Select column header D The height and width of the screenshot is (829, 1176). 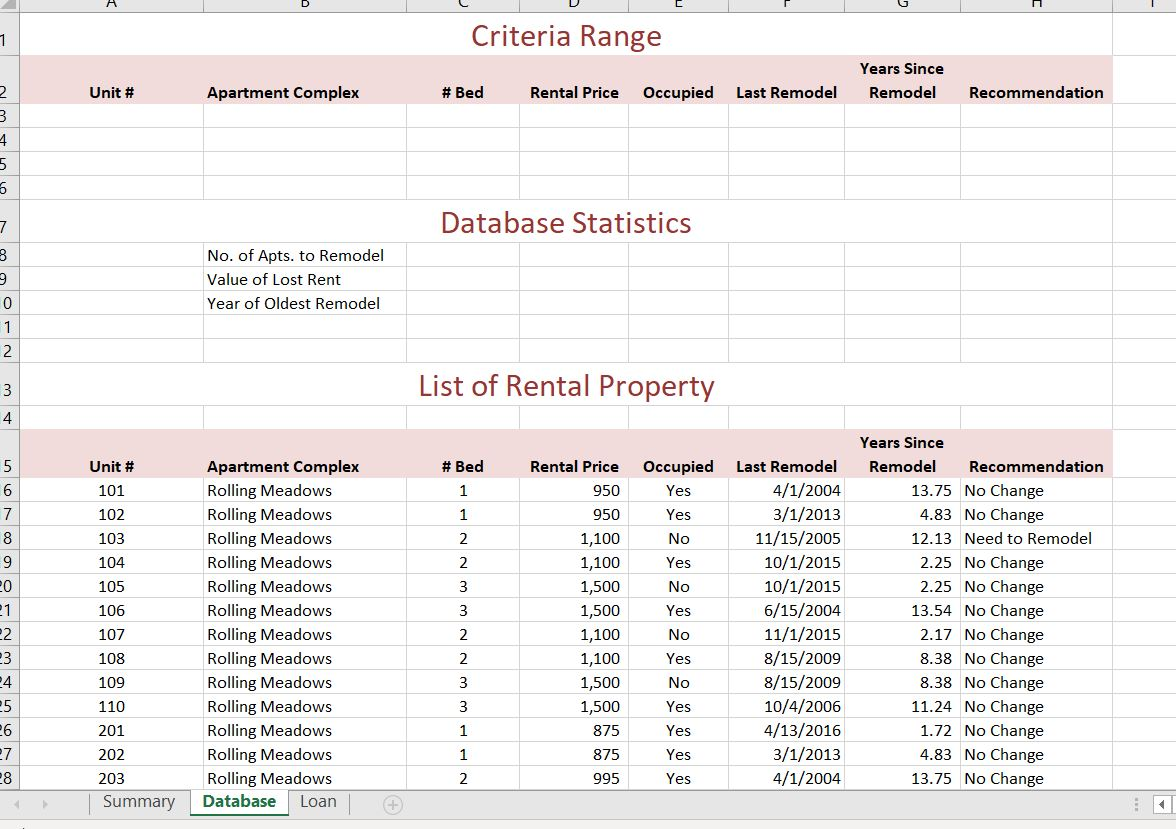(x=573, y=6)
